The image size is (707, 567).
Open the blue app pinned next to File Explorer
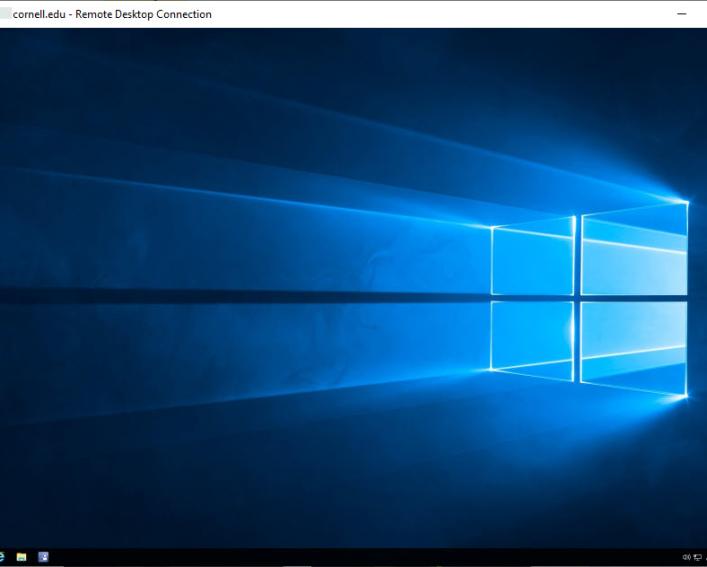click(x=43, y=557)
